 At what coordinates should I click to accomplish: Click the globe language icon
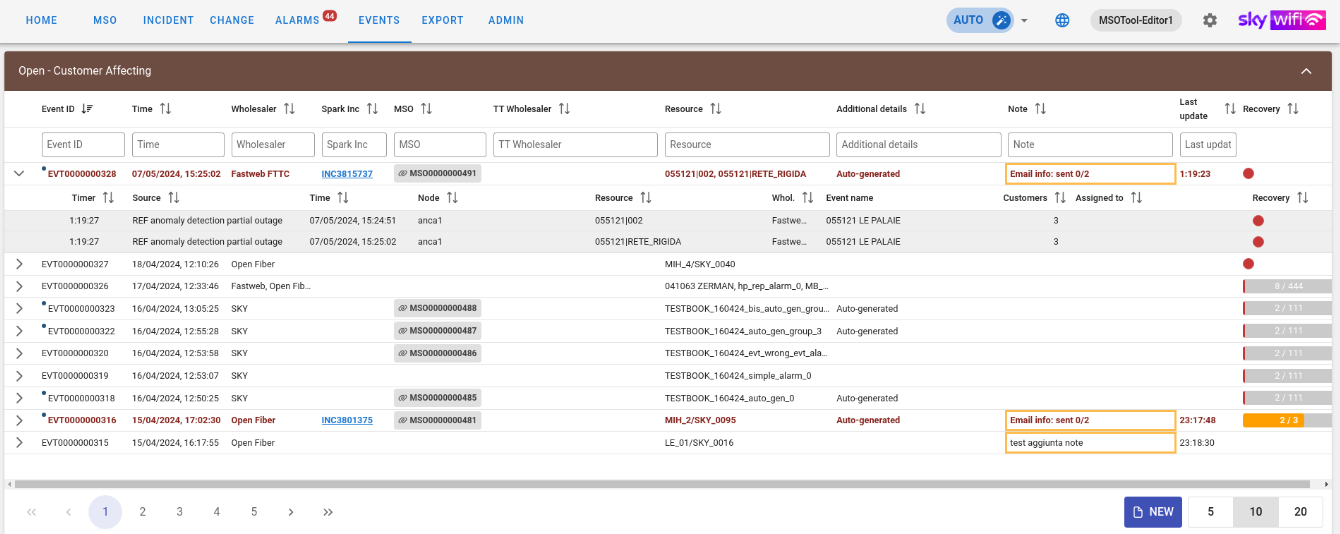1062,20
